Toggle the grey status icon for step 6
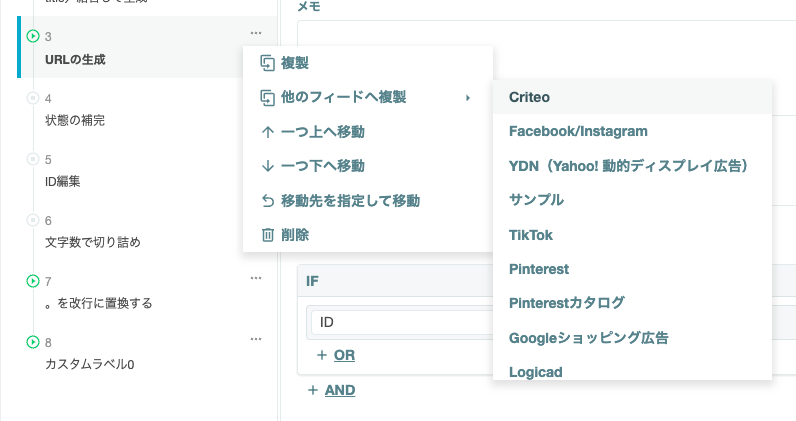This screenshot has height=421, width=796. tap(32, 220)
